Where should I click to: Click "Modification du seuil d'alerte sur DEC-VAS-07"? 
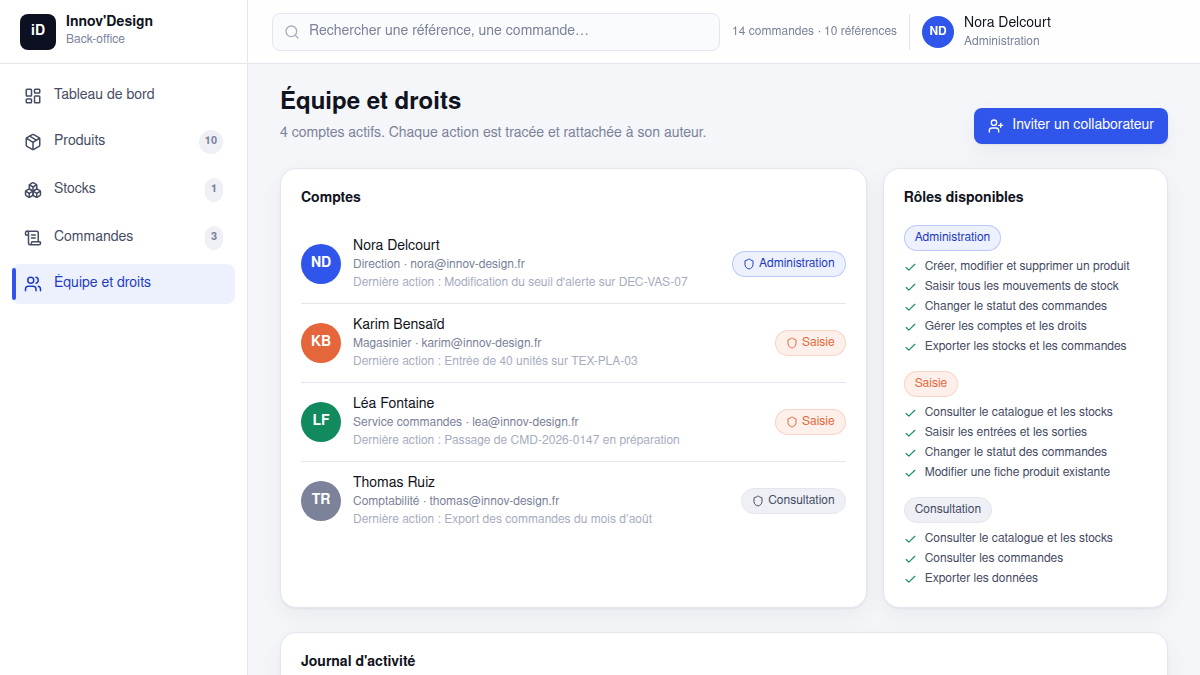point(566,282)
